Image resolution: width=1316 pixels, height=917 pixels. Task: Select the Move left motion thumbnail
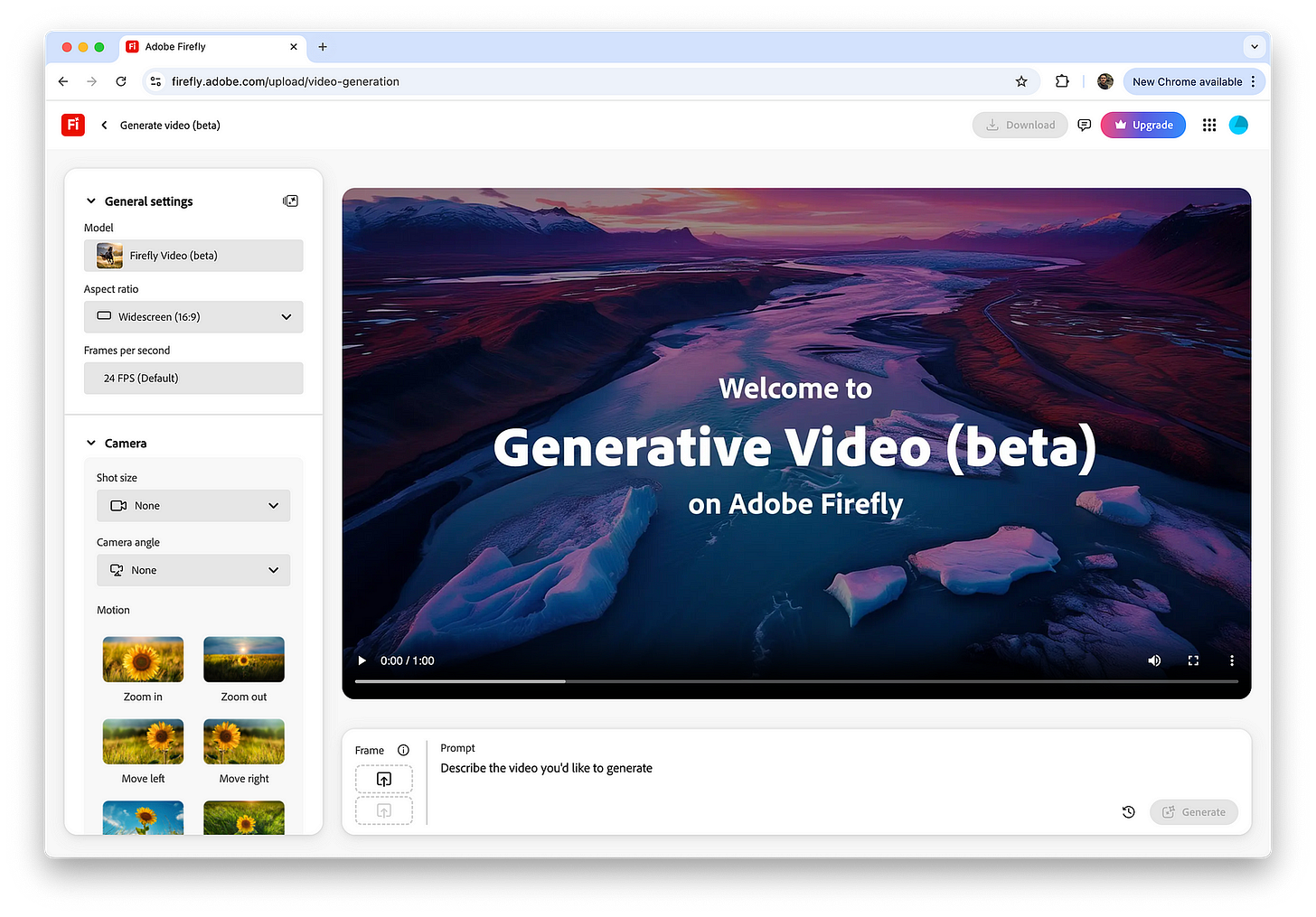[143, 742]
